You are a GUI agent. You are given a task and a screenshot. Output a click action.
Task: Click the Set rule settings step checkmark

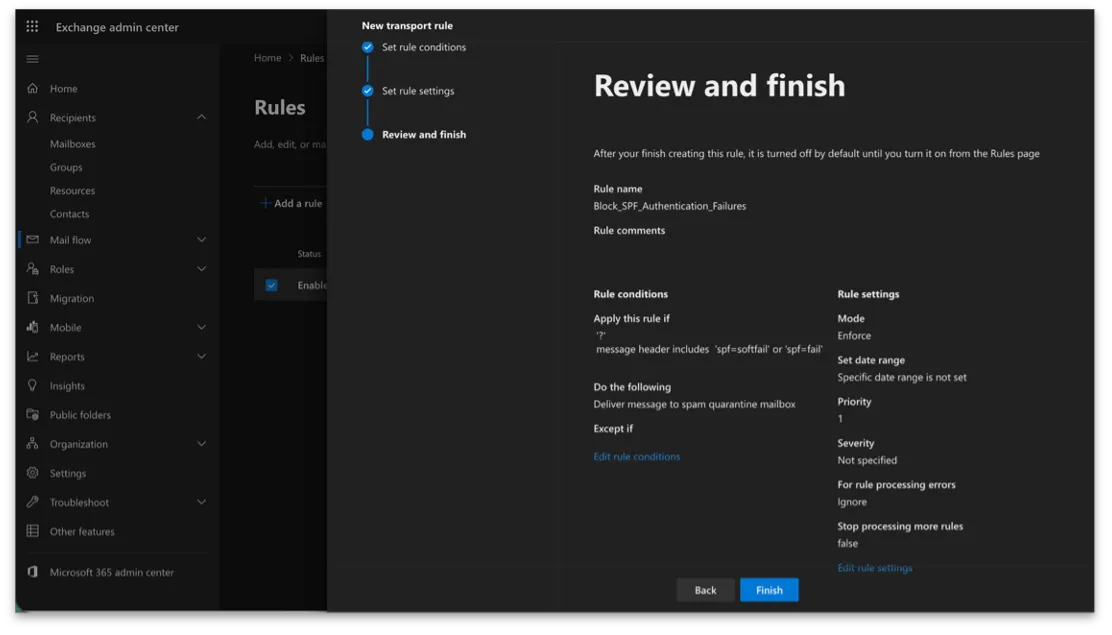(x=367, y=91)
